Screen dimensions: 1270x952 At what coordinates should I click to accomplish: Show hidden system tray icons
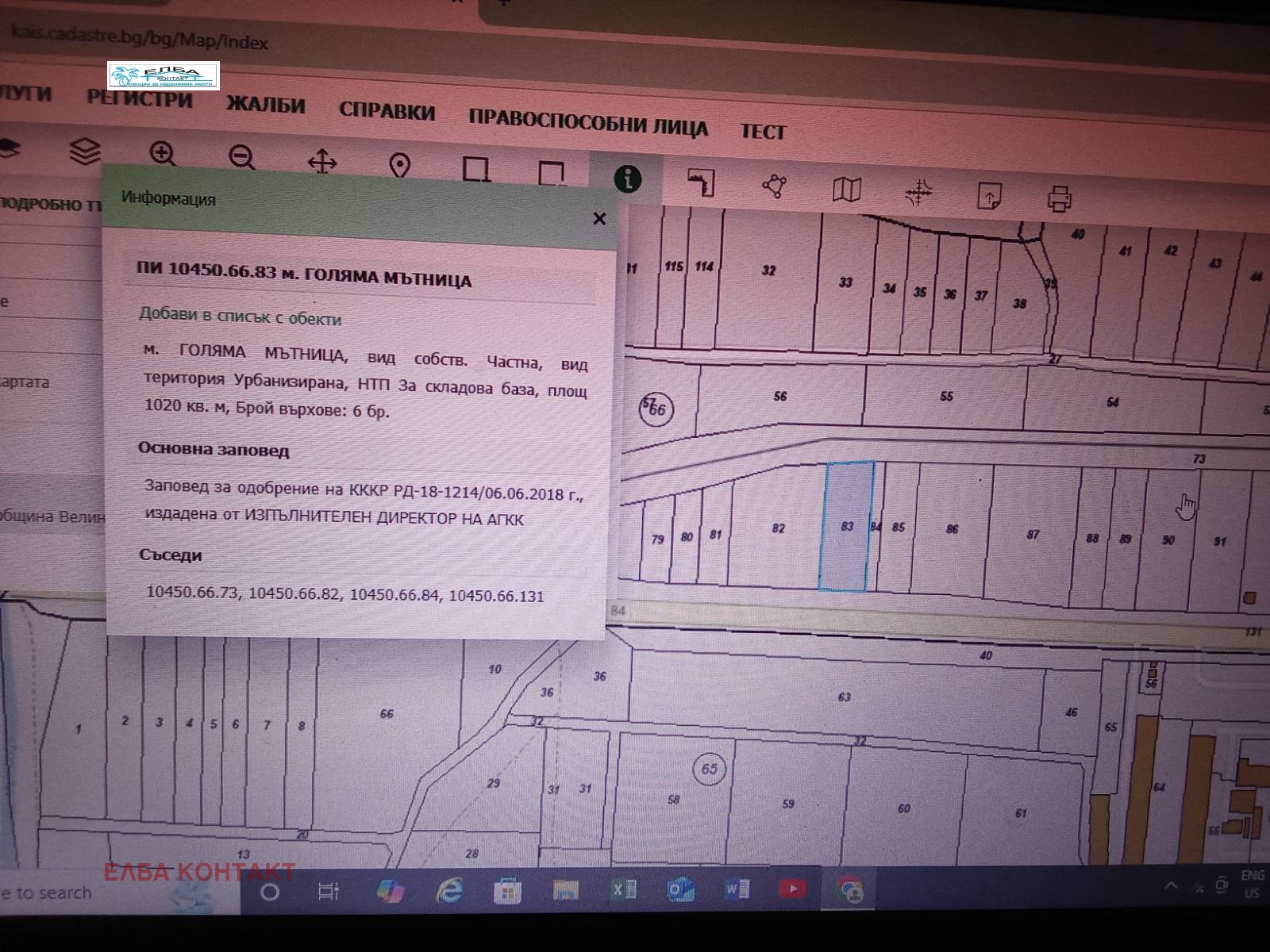click(1170, 886)
